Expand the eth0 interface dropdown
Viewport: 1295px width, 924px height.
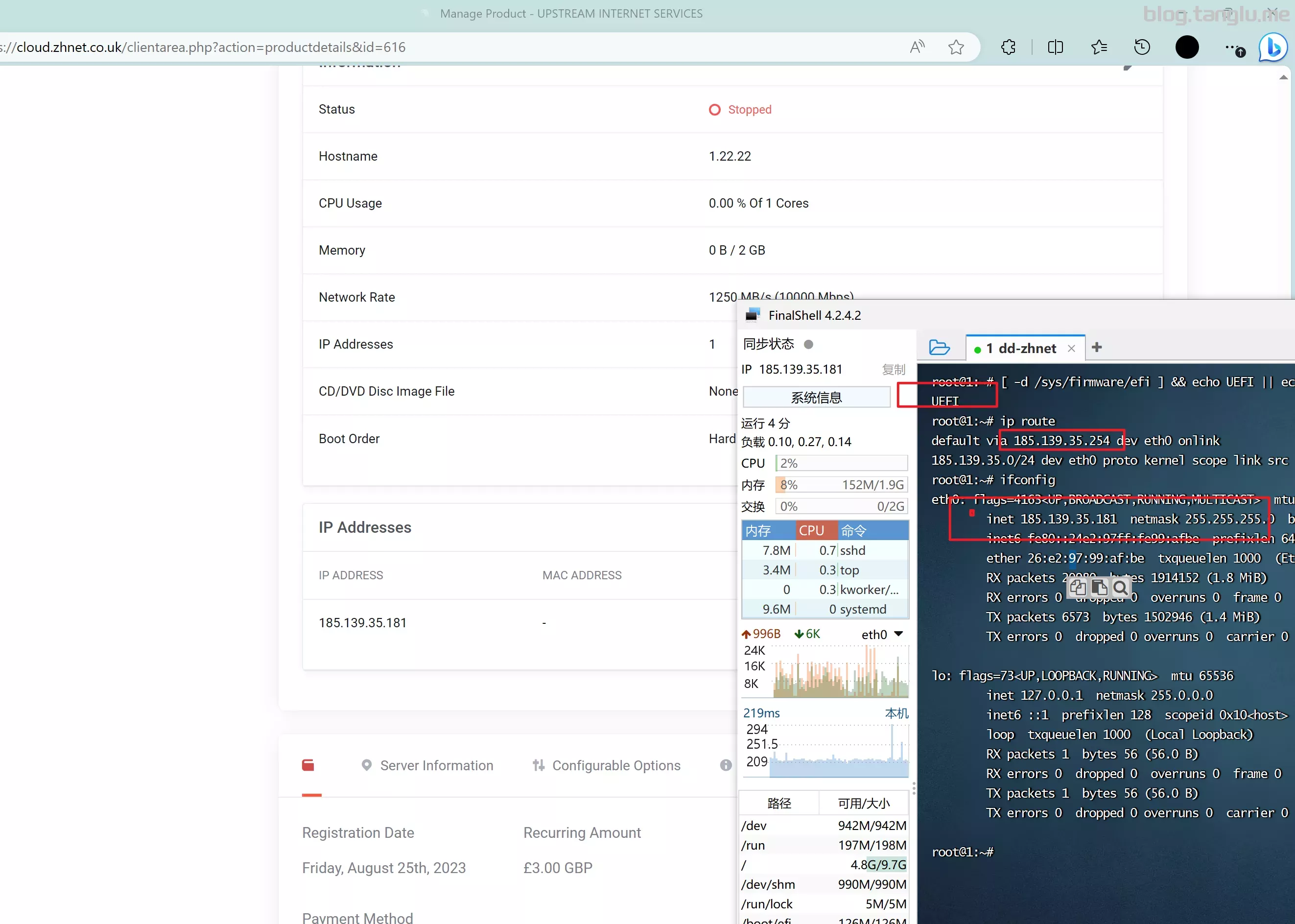(x=898, y=634)
